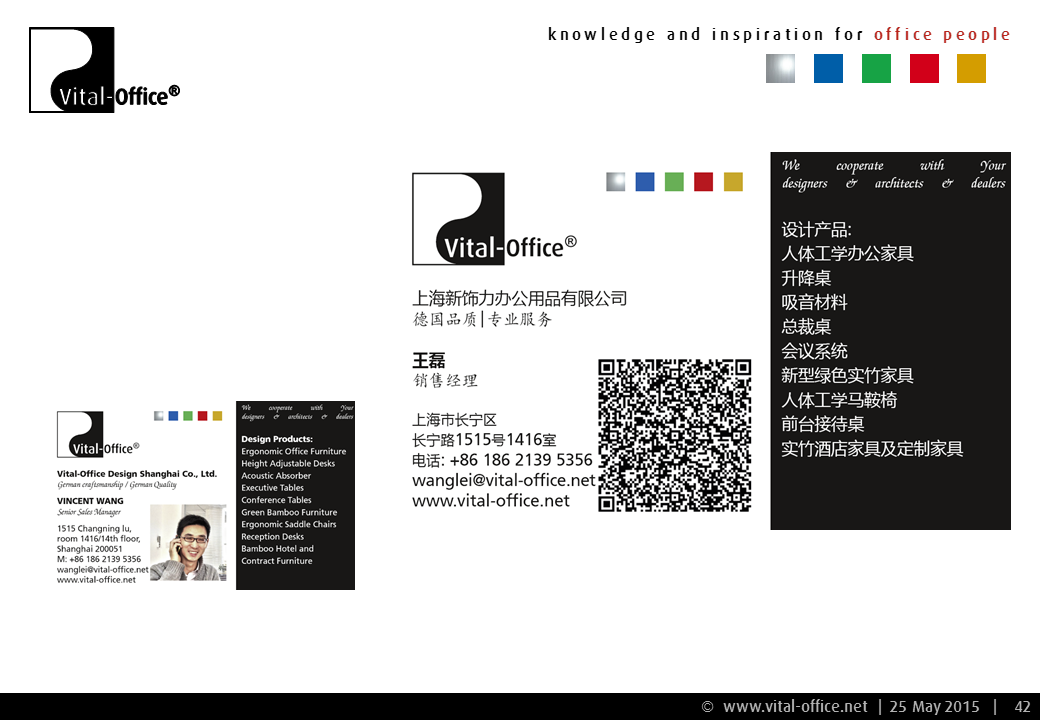1040x720 pixels.
Task: Click the '人体工学马鞍椅' list item
Action: (x=839, y=400)
